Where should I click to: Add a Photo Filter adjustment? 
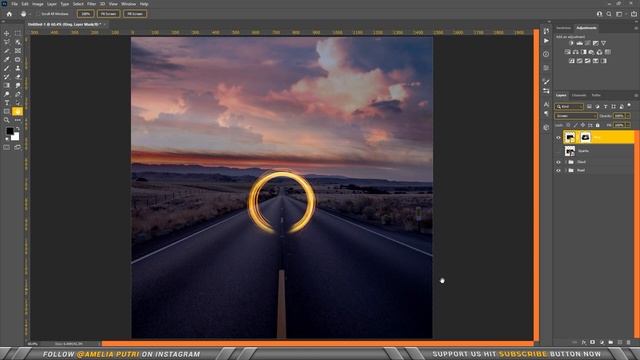pos(591,52)
